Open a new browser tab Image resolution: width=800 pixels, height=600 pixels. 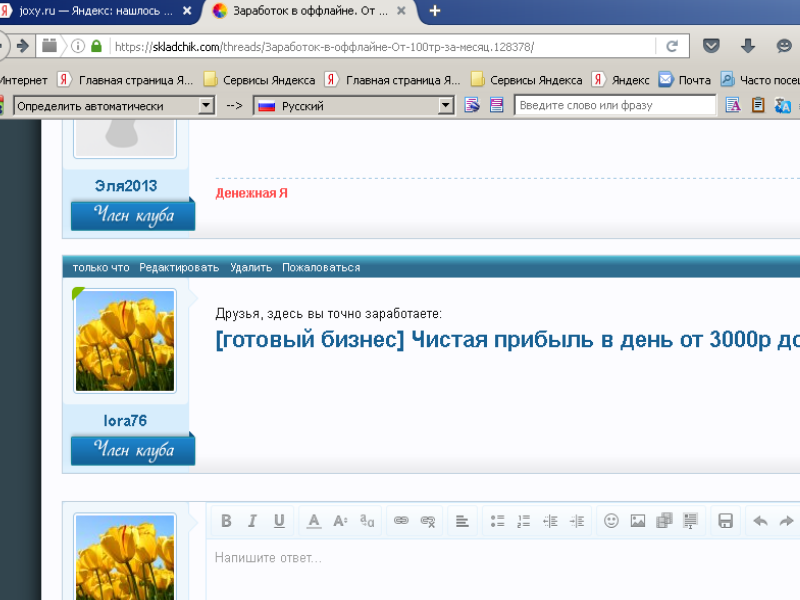(435, 11)
